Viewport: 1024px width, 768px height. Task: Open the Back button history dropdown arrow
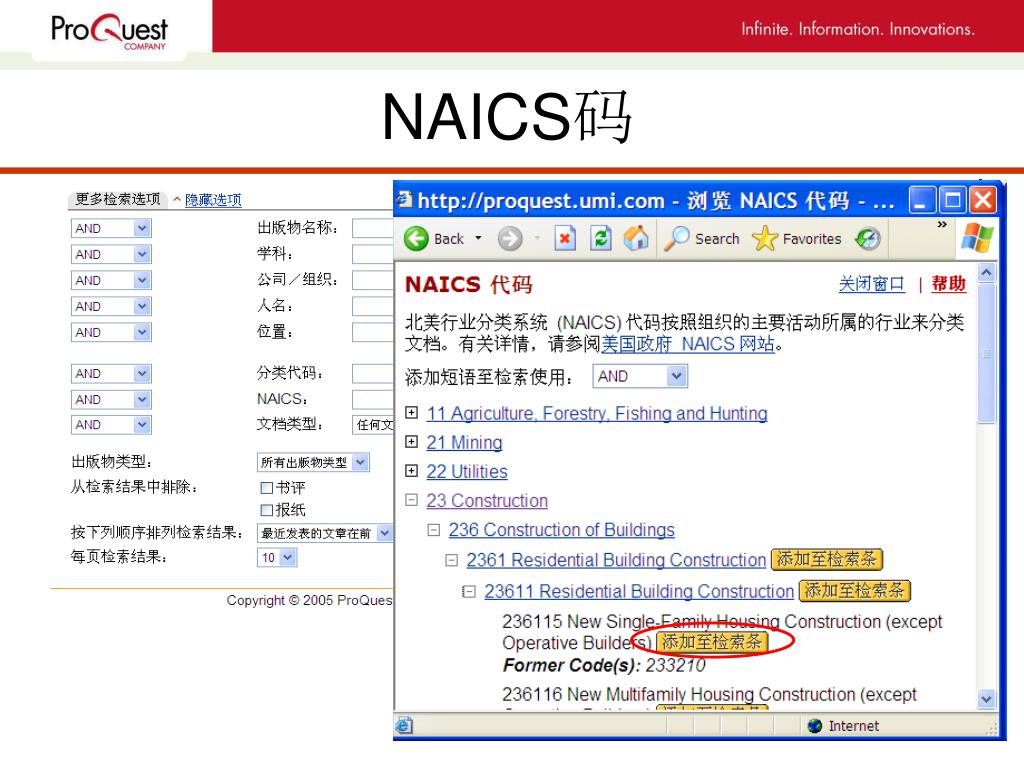[479, 238]
